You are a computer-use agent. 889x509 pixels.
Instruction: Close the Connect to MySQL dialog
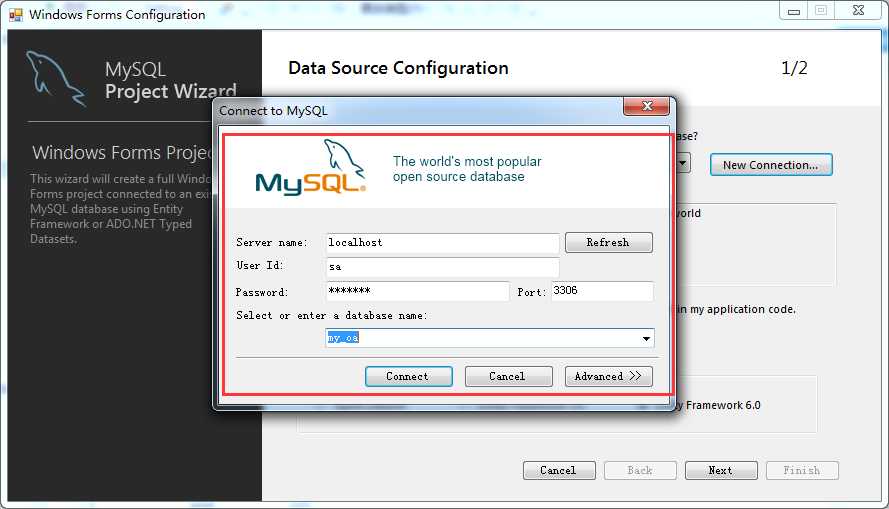pyautogui.click(x=646, y=106)
